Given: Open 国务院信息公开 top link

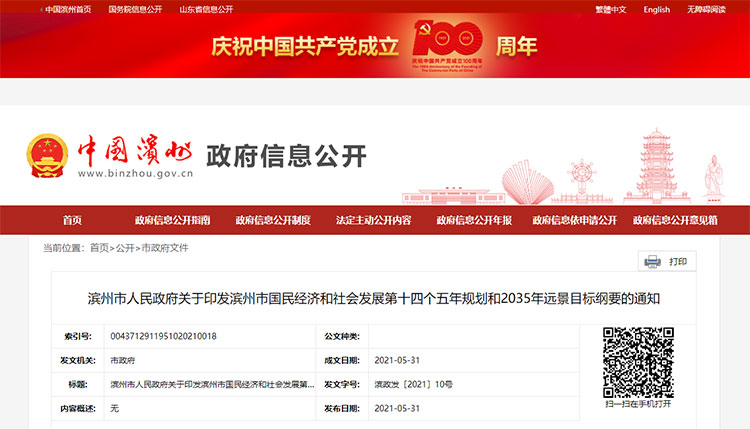Looking at the screenshot, I should (x=135, y=9).
